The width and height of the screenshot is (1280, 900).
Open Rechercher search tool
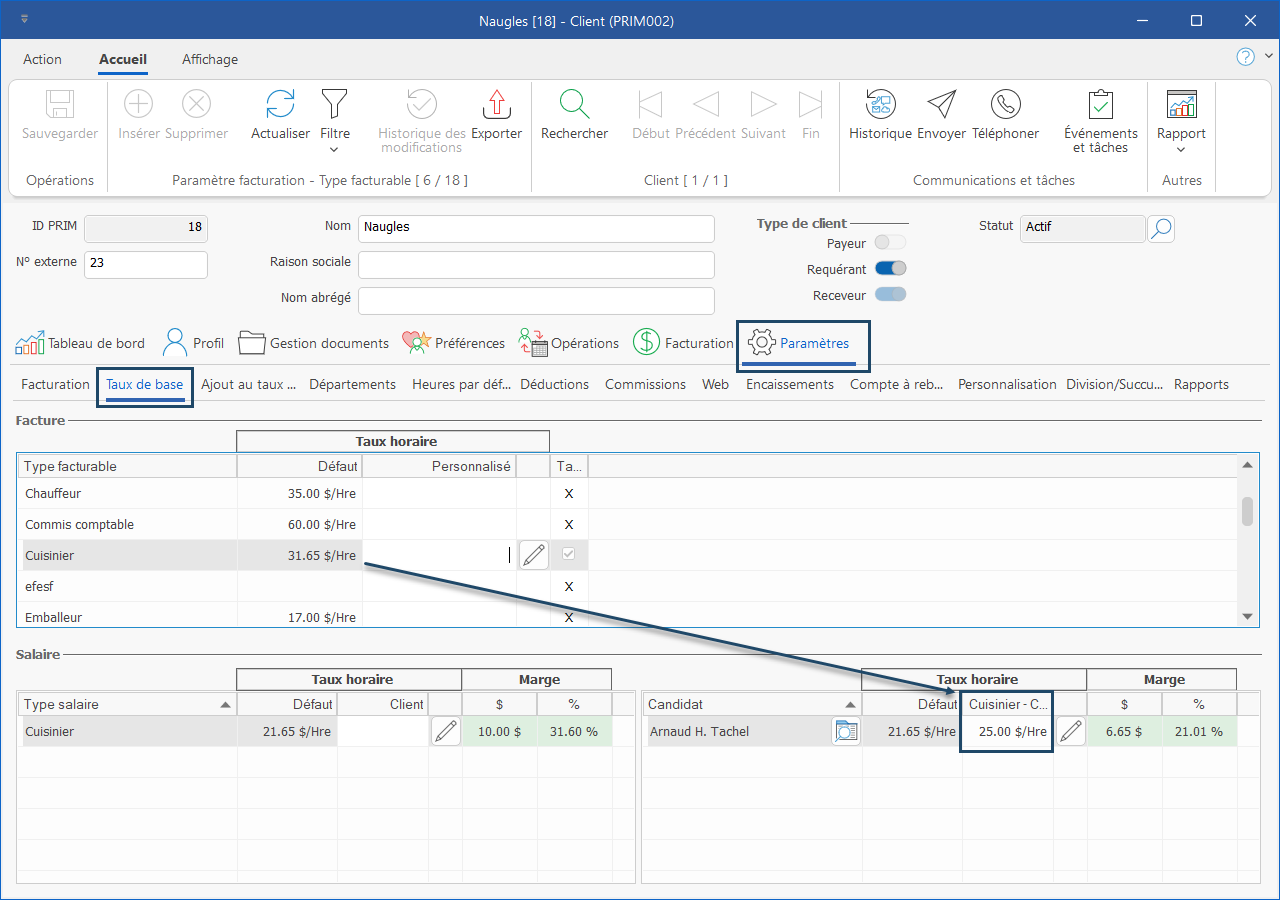[x=574, y=105]
